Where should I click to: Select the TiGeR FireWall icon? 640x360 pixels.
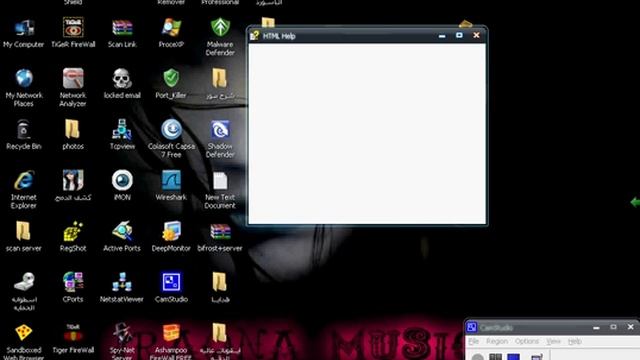(x=73, y=27)
